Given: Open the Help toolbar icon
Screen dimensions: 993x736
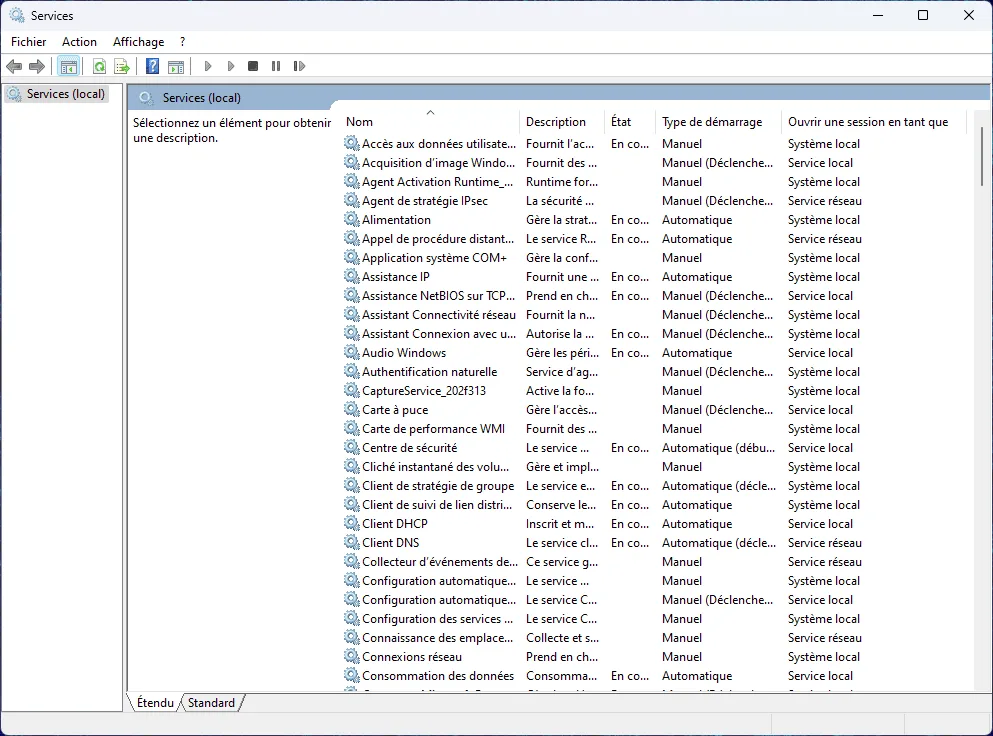Looking at the screenshot, I should point(153,66).
